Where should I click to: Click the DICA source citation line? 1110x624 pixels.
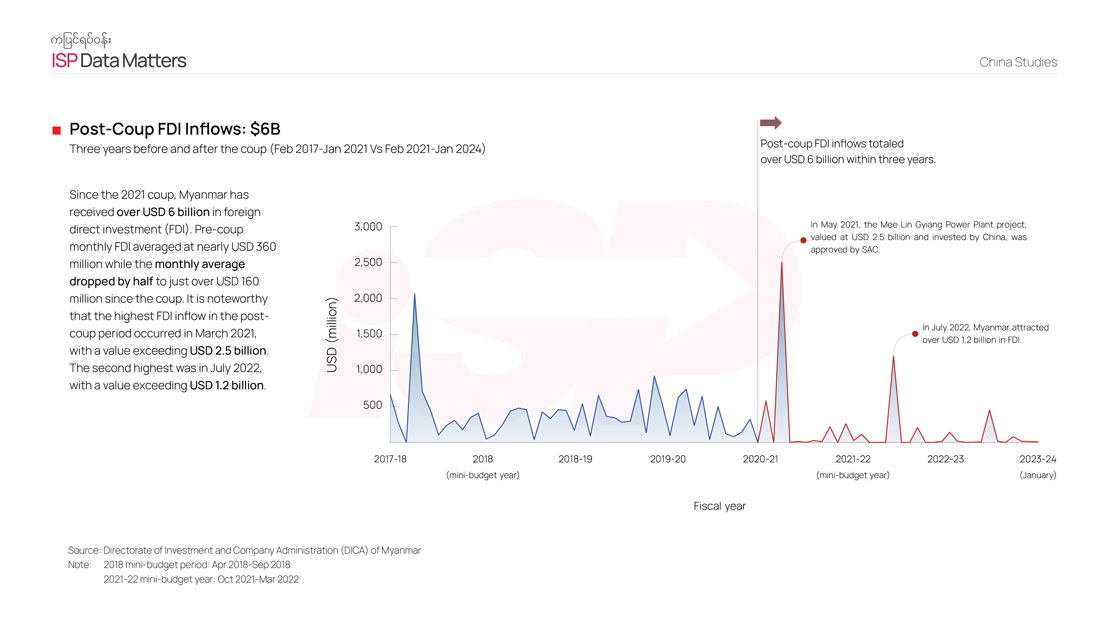pyautogui.click(x=244, y=550)
